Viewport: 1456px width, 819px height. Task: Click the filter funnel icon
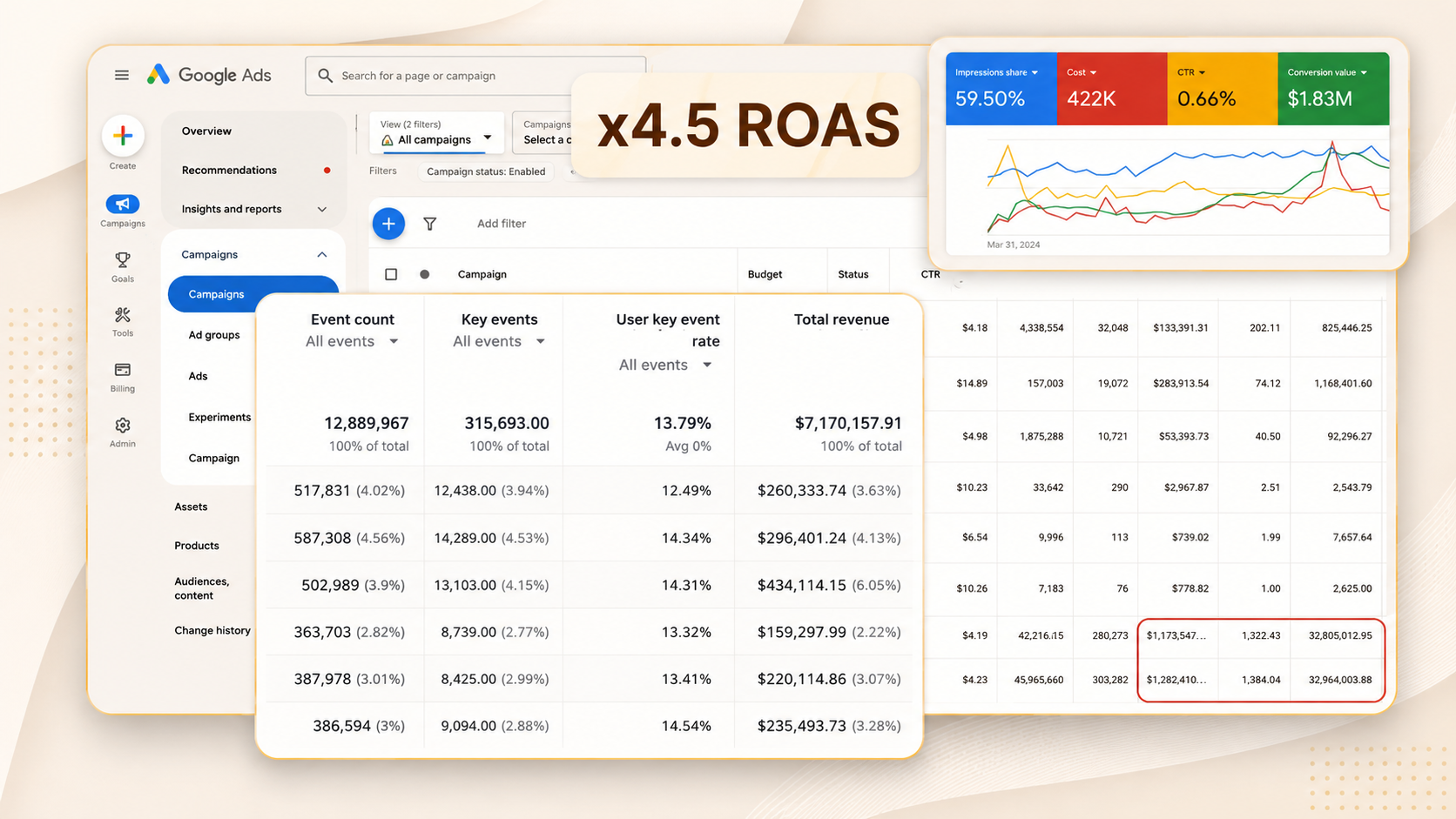(x=430, y=224)
